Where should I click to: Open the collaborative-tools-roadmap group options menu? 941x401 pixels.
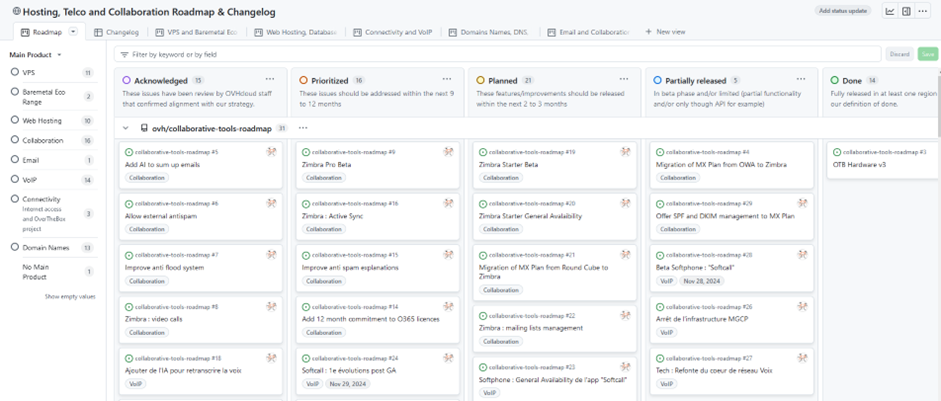tap(303, 128)
